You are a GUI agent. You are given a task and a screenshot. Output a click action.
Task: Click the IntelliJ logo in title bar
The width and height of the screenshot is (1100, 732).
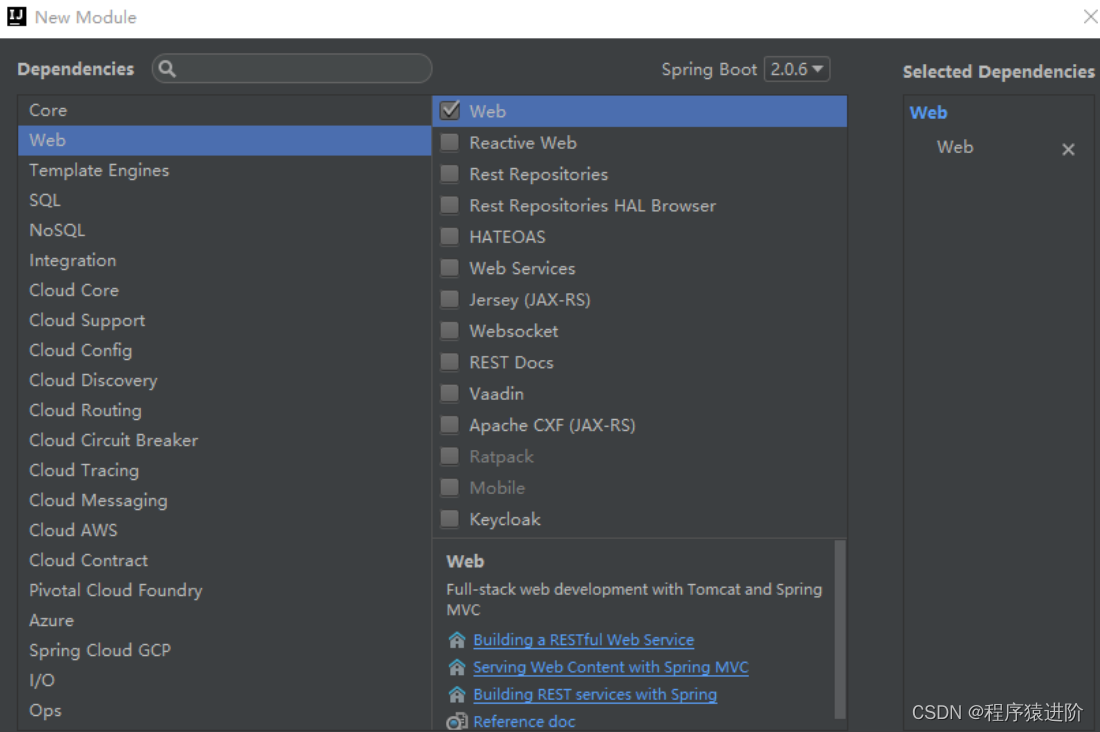(16, 17)
